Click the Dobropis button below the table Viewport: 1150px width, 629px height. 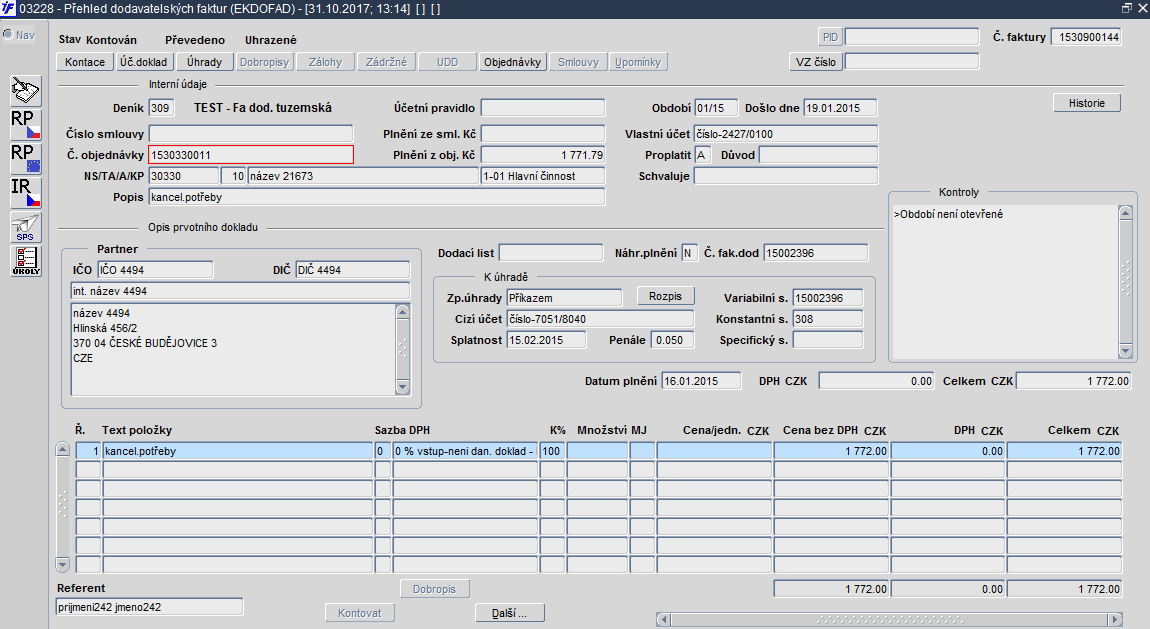click(434, 589)
